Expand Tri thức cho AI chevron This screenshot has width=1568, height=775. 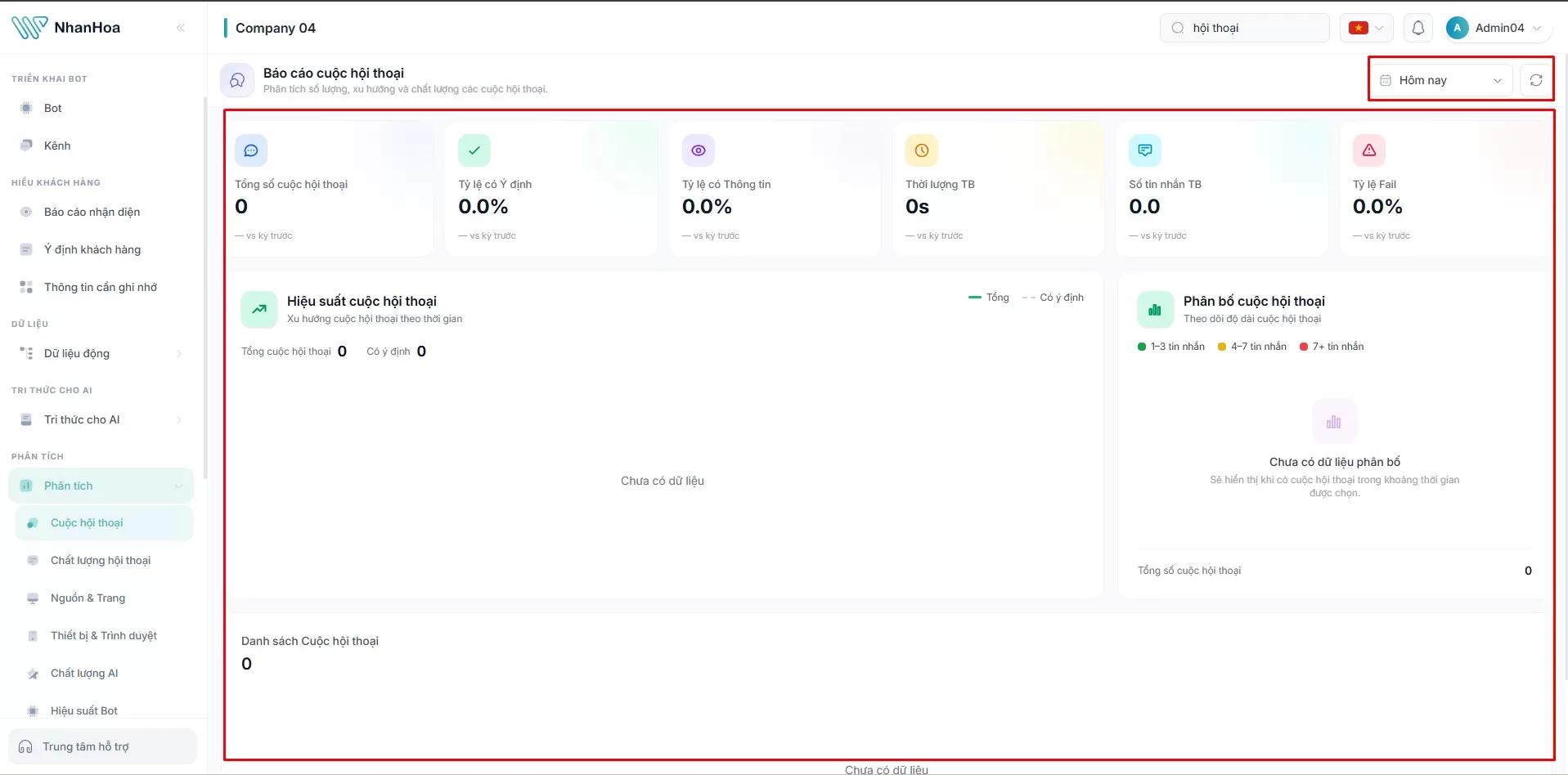pos(179,419)
